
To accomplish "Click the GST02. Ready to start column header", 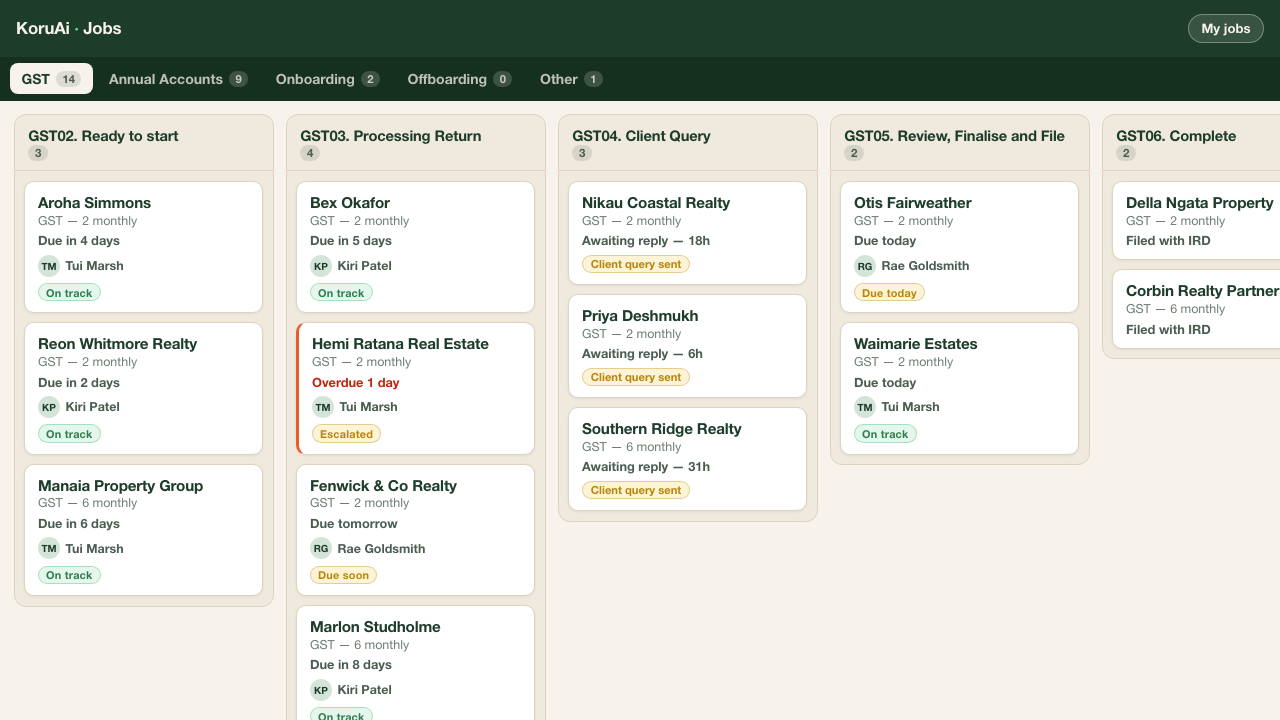I will [144, 143].
